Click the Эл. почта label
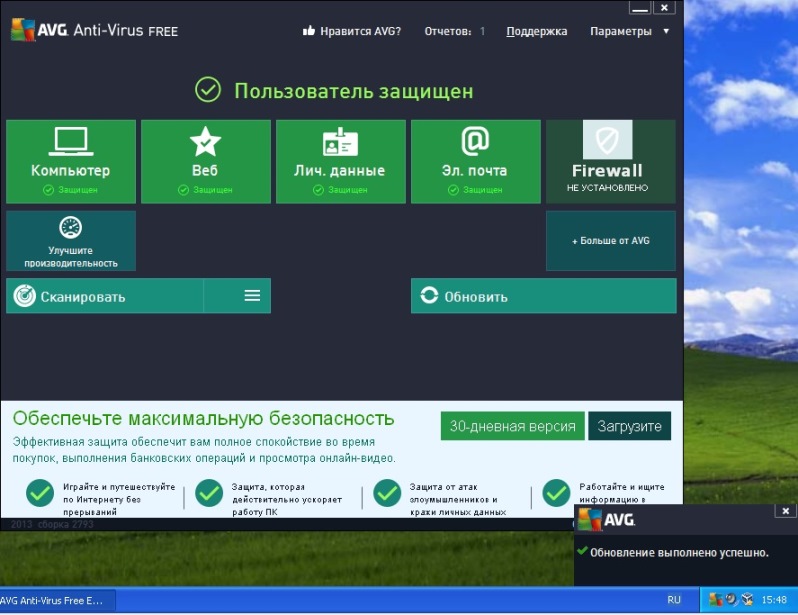 474,171
